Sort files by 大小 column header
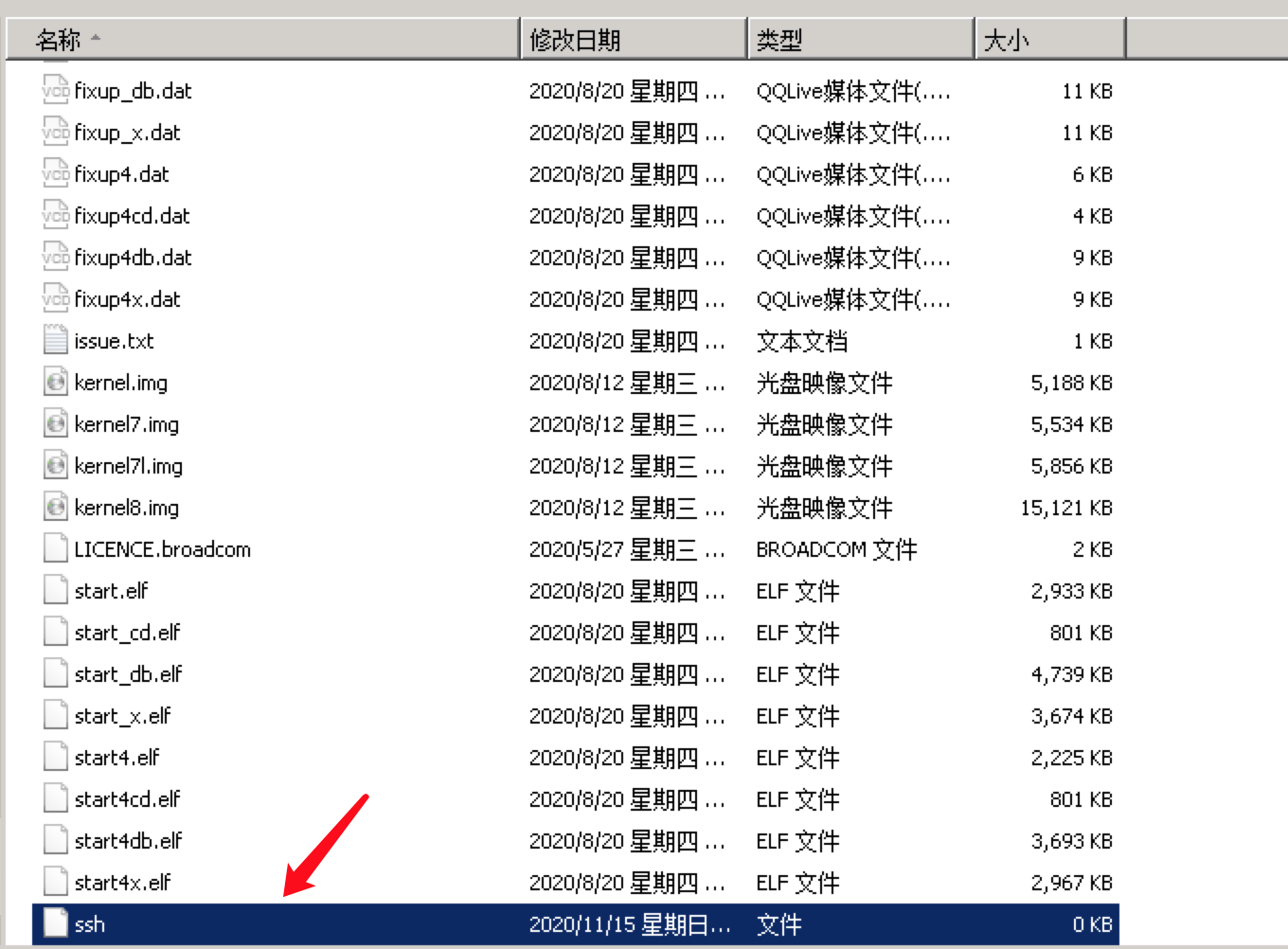 click(x=1050, y=40)
